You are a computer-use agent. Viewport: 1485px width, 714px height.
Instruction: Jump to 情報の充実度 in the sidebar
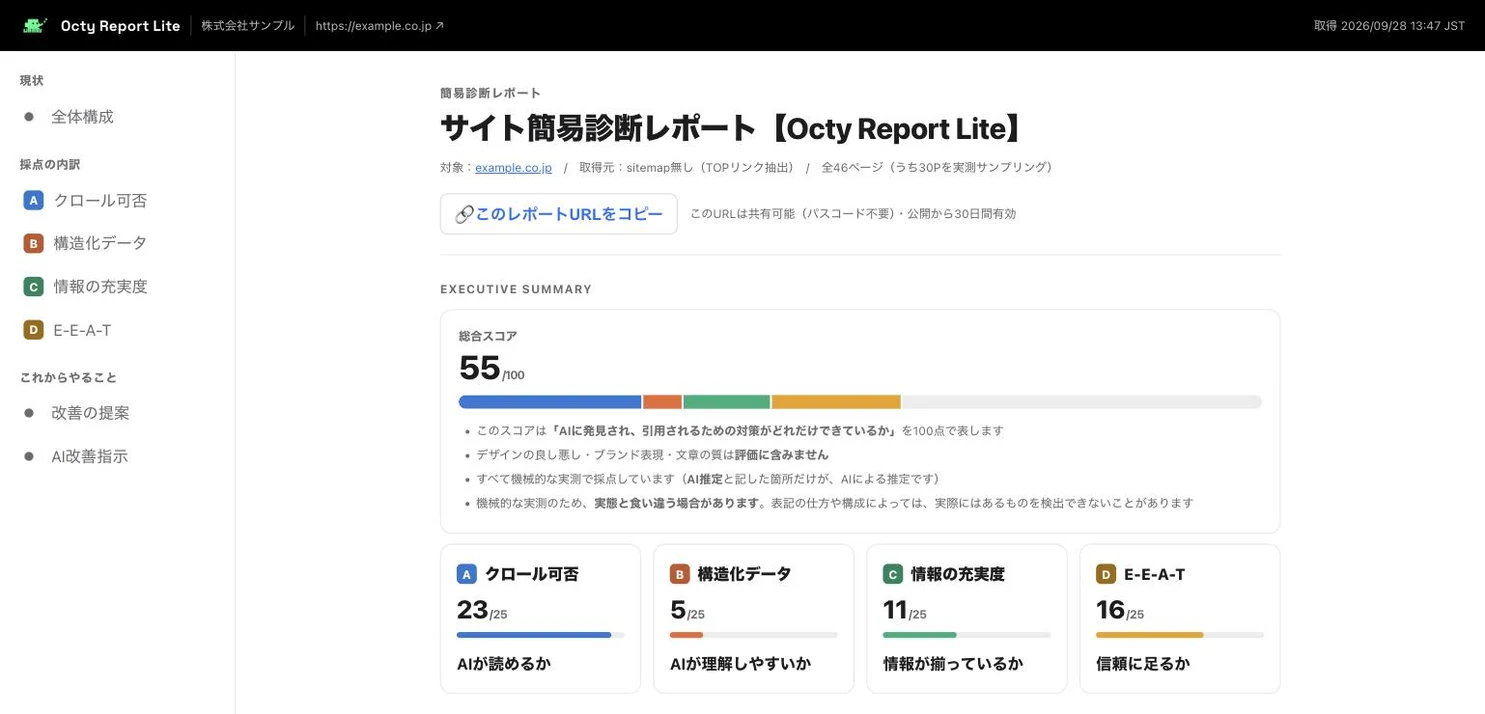point(100,286)
